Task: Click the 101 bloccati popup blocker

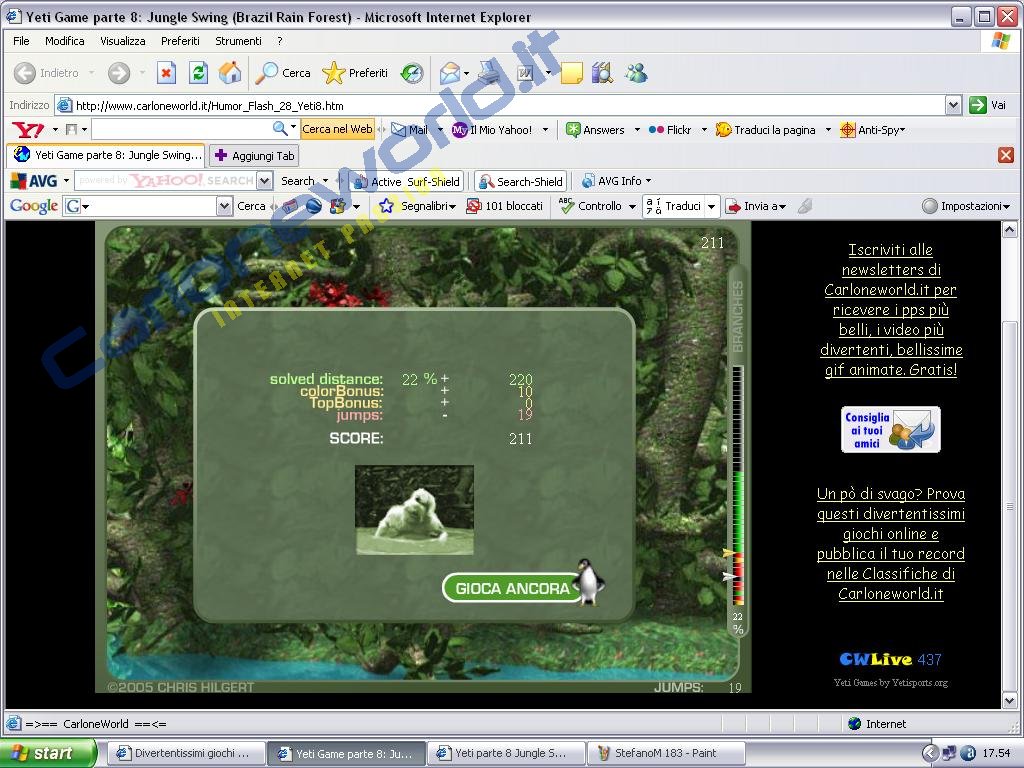Action: 505,206
